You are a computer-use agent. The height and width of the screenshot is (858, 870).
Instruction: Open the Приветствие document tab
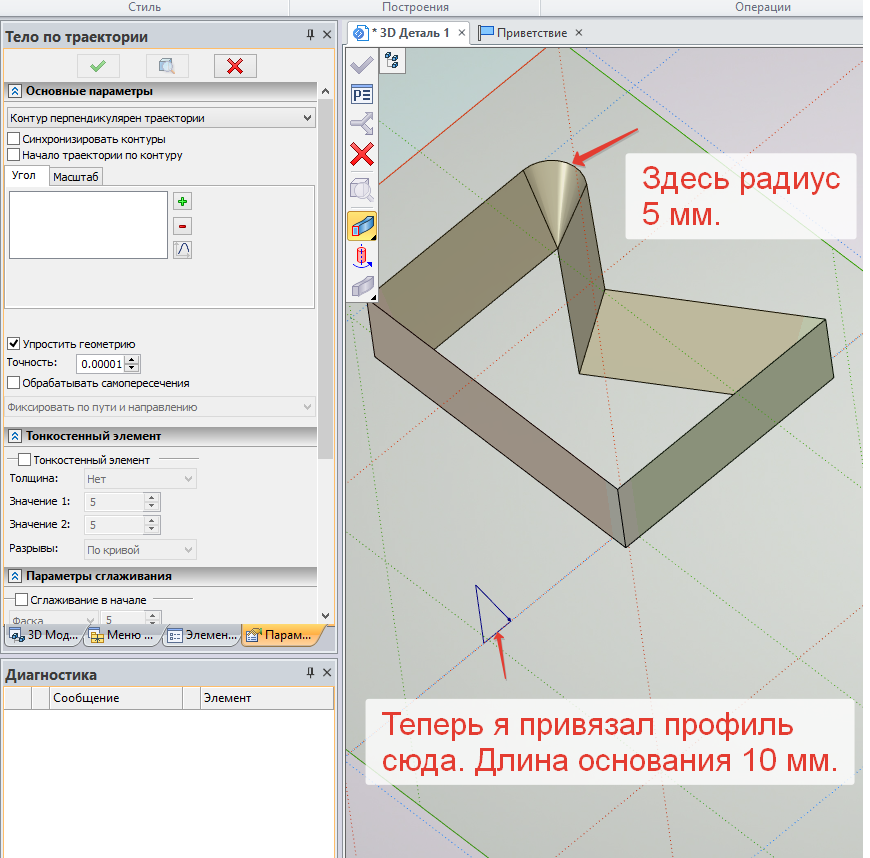coord(523,33)
